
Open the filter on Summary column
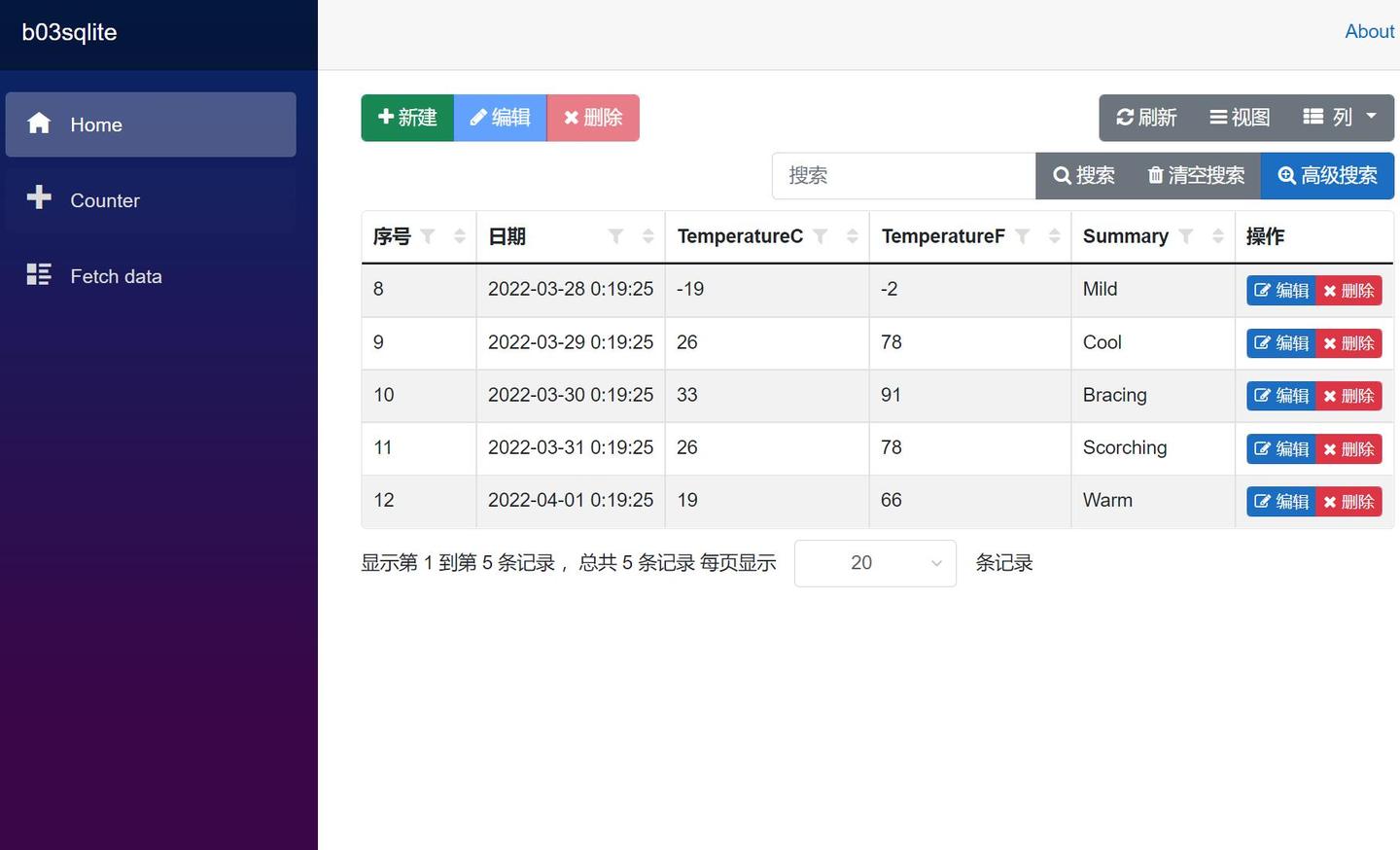[x=1186, y=236]
